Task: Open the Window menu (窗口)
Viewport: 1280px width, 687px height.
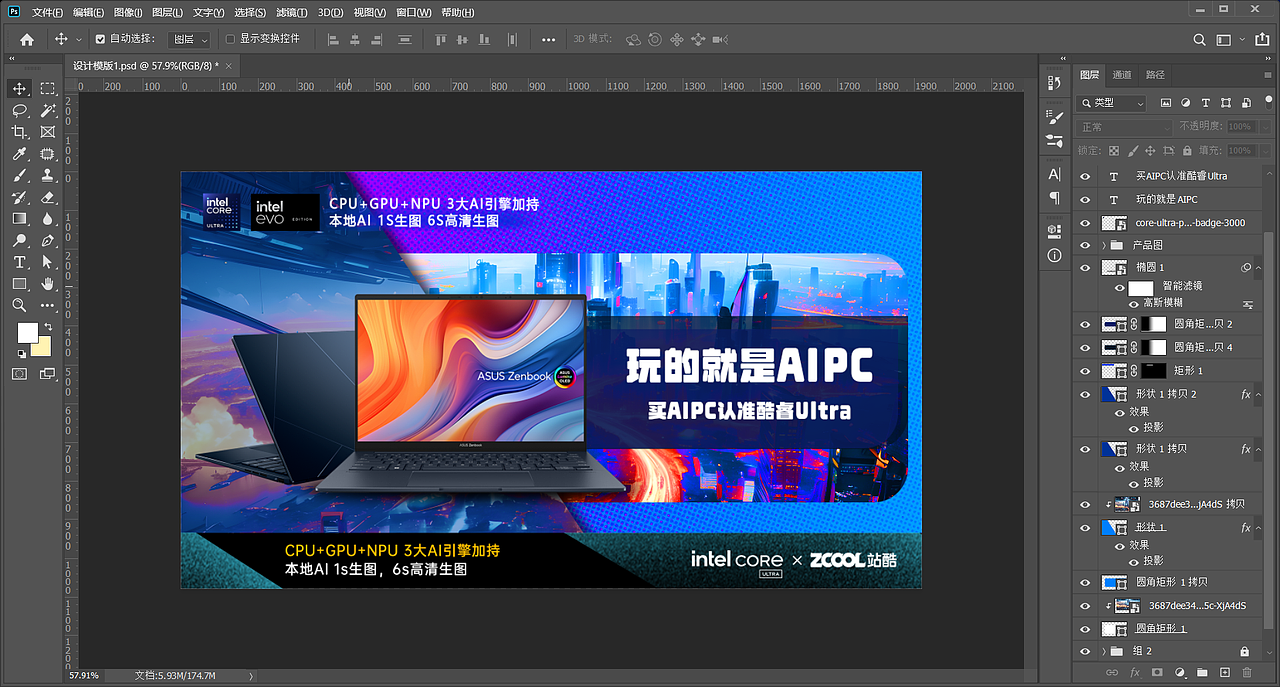Action: [x=414, y=12]
